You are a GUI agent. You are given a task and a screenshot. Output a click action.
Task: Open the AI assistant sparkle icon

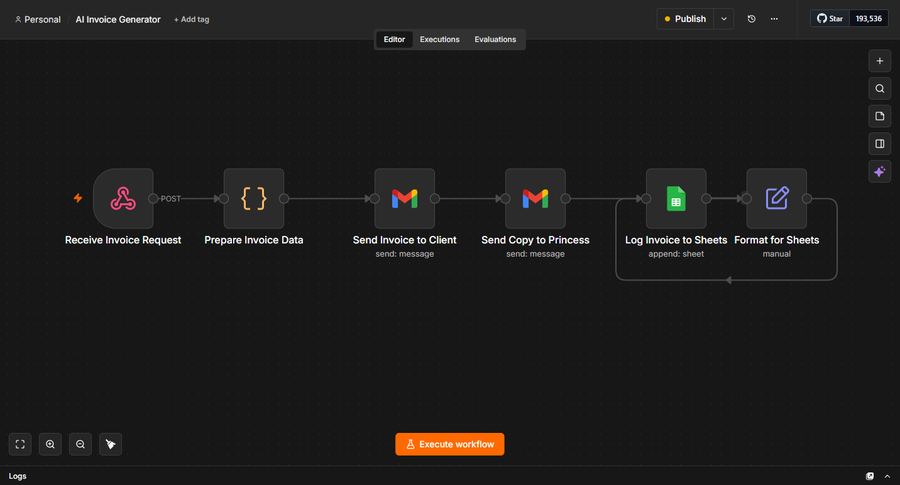coord(879,171)
